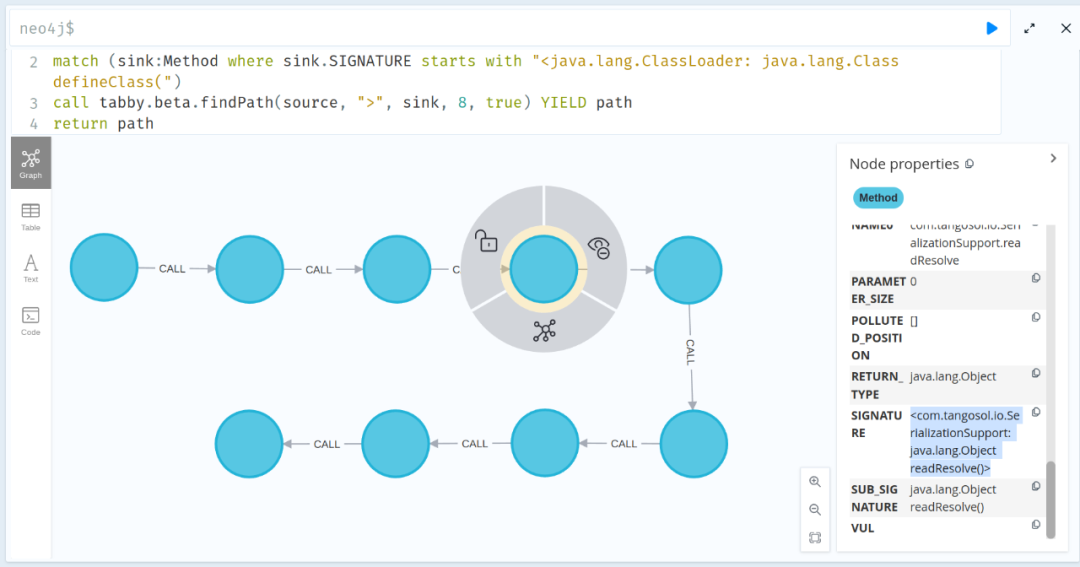Switch to the Code view tab

click(31, 321)
